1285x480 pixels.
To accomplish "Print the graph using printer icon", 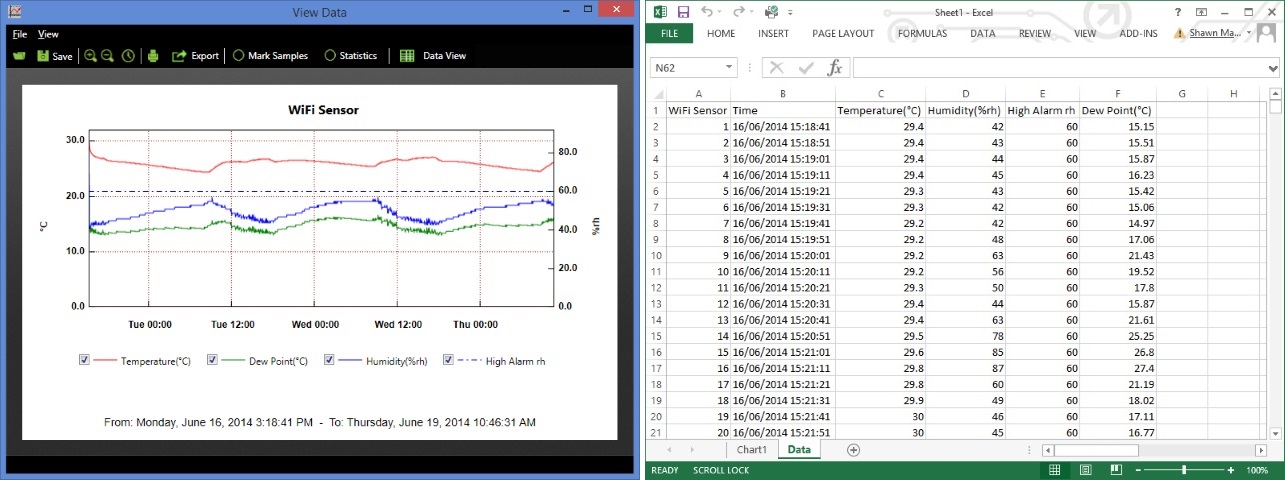I will (x=153, y=56).
